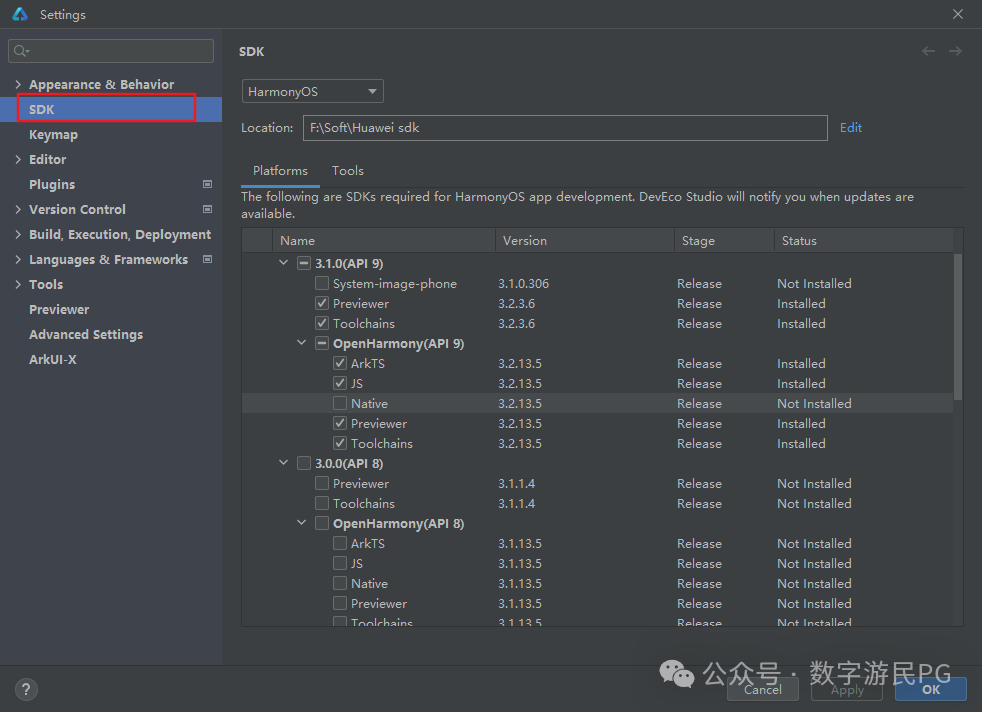
Task: Expand the Editor settings section
Action: click(18, 159)
